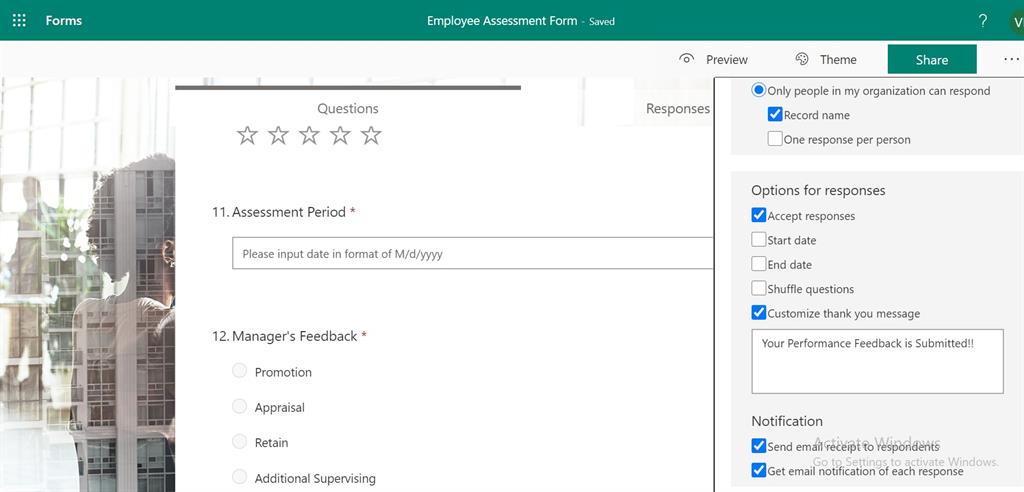This screenshot has width=1024, height=492.
Task: Select the fifth rating star
Action: (371, 135)
